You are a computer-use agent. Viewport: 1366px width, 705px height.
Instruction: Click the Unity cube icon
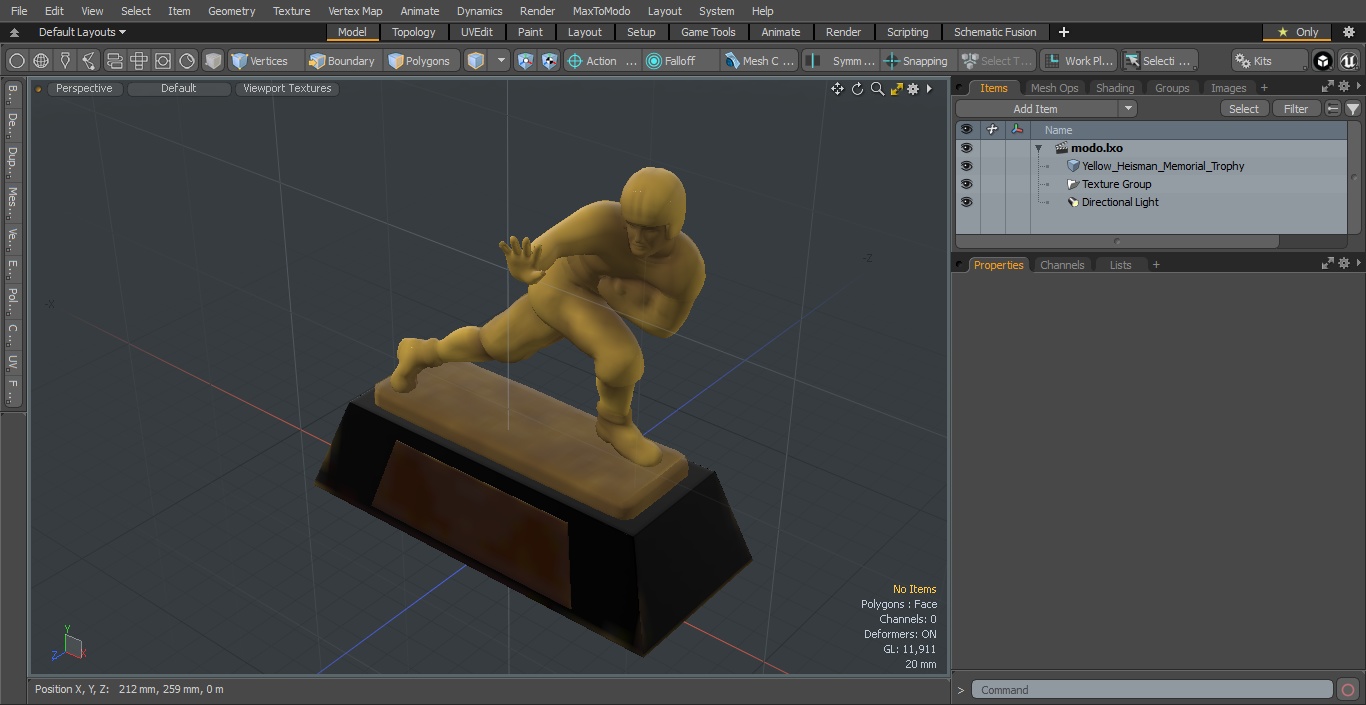1323,61
